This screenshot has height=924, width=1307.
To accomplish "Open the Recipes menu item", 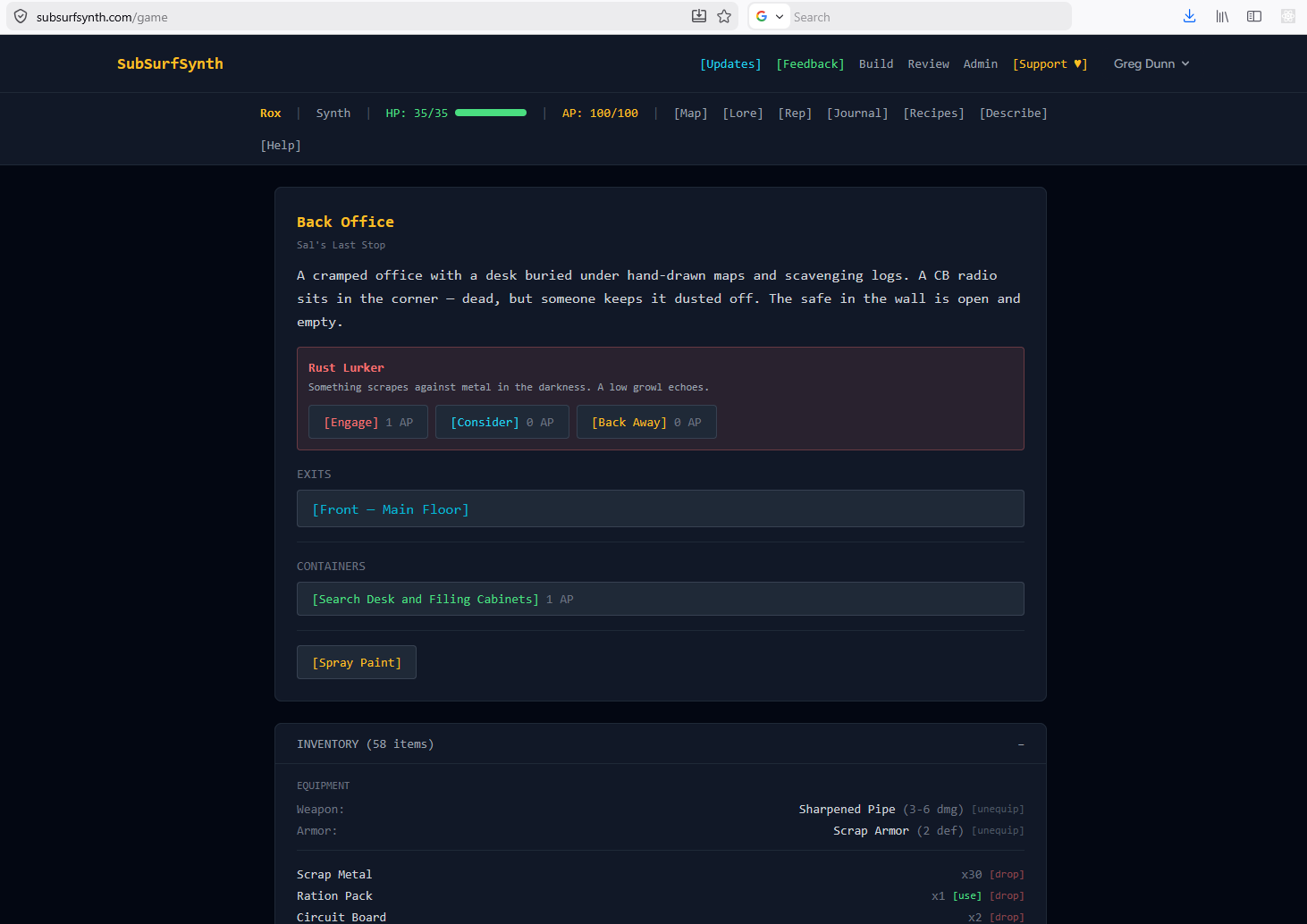I will click(x=933, y=113).
